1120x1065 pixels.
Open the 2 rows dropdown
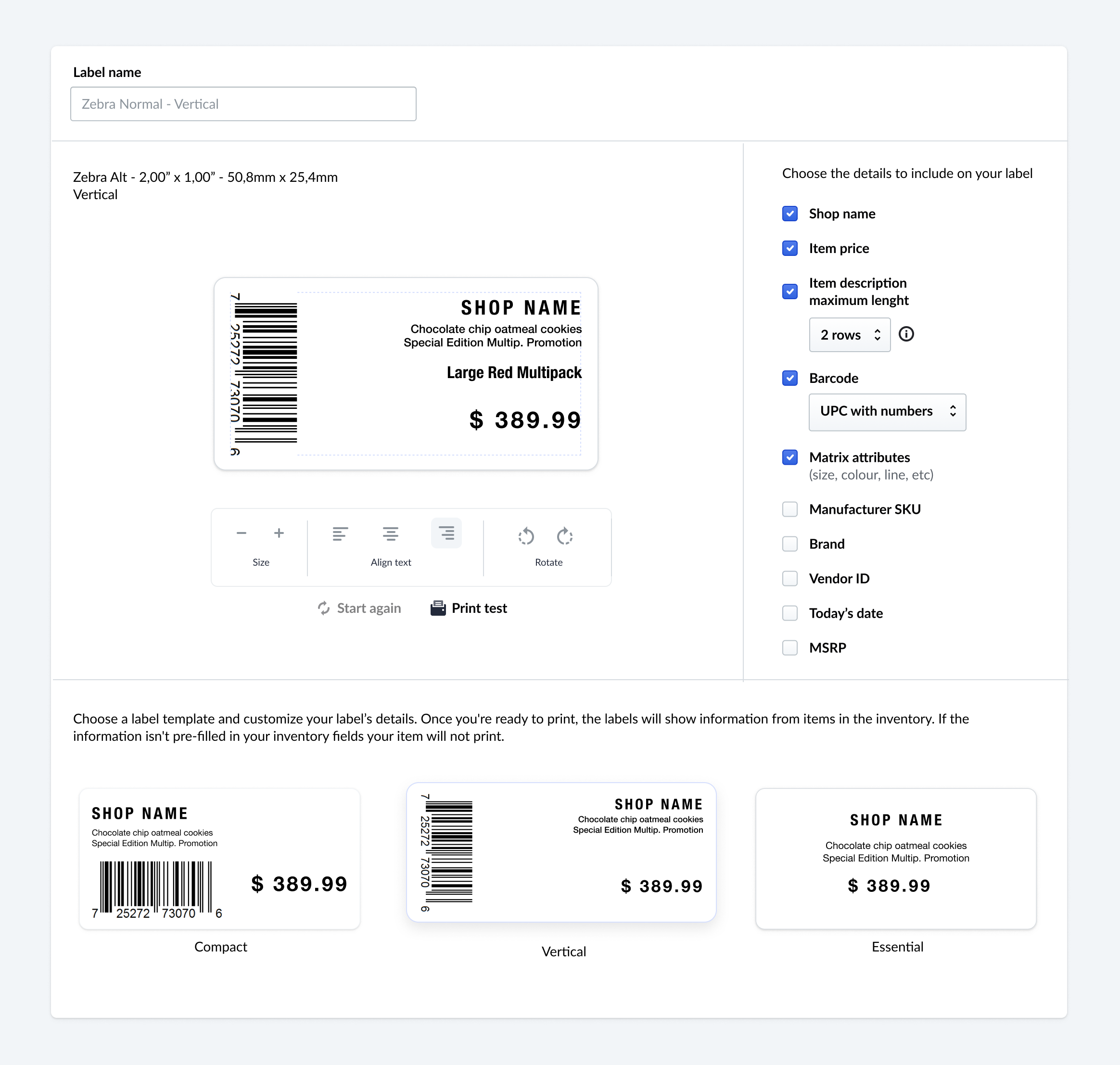[x=849, y=335]
